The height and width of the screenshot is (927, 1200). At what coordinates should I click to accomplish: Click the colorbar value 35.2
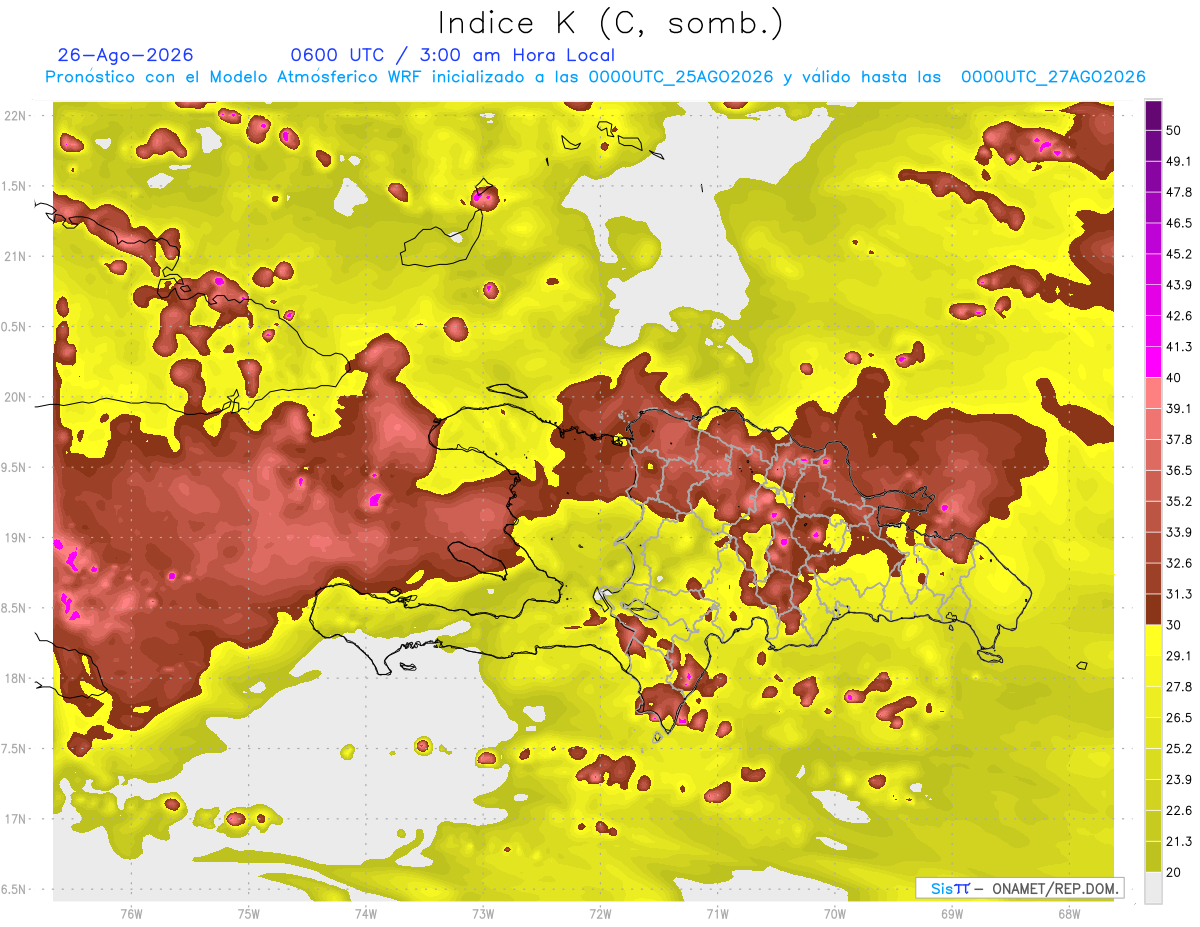[x=1179, y=501]
